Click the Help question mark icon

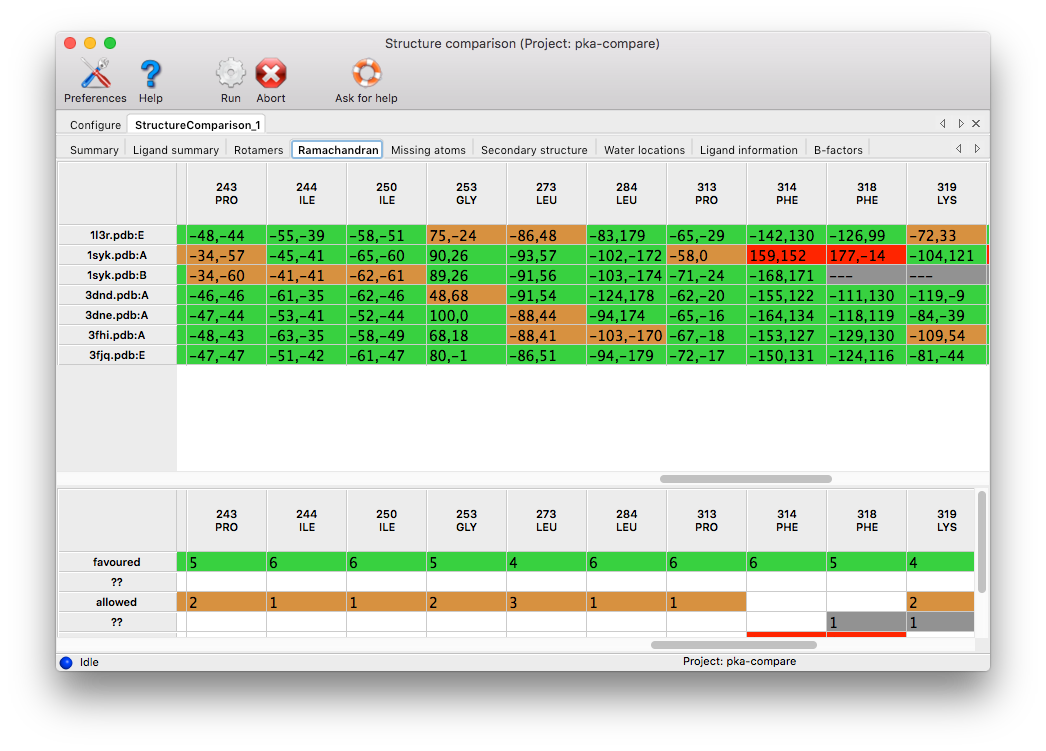click(x=150, y=74)
